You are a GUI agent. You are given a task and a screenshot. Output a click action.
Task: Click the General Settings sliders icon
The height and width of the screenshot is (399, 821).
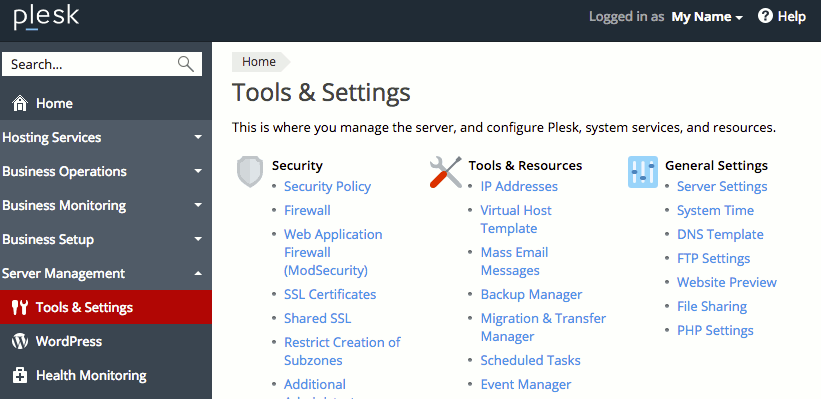coord(642,172)
